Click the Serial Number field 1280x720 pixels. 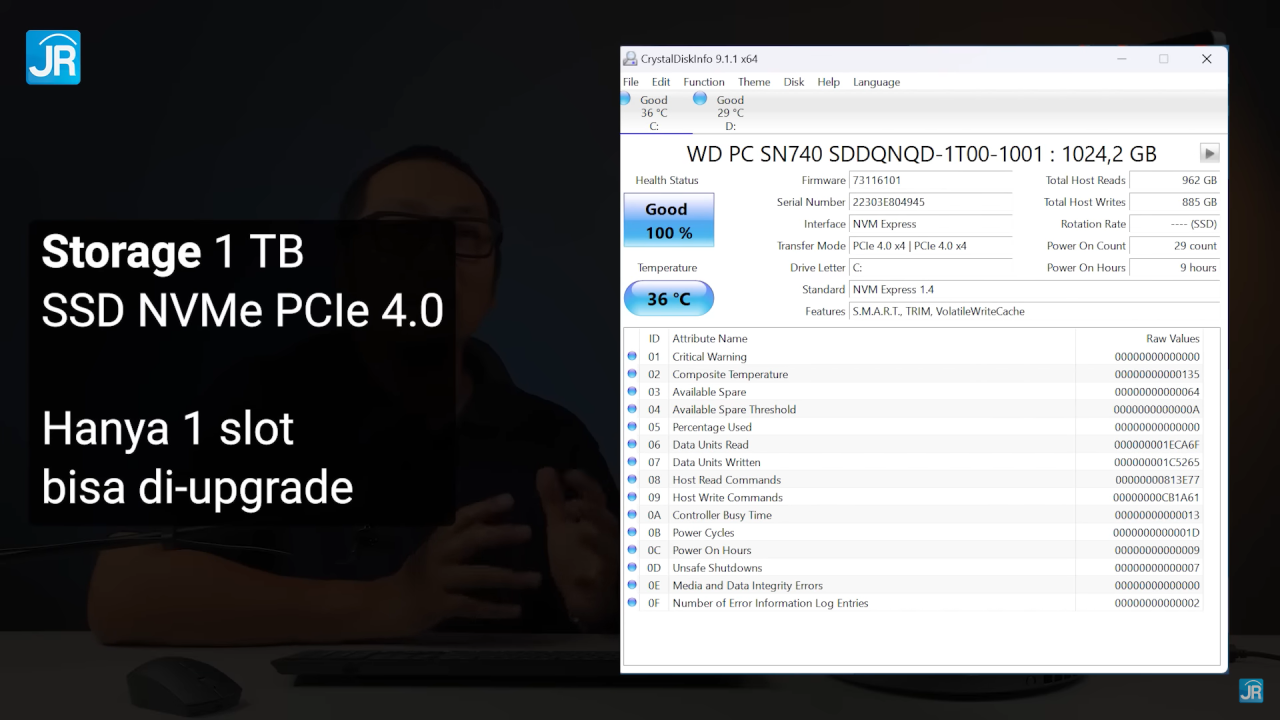coord(930,202)
